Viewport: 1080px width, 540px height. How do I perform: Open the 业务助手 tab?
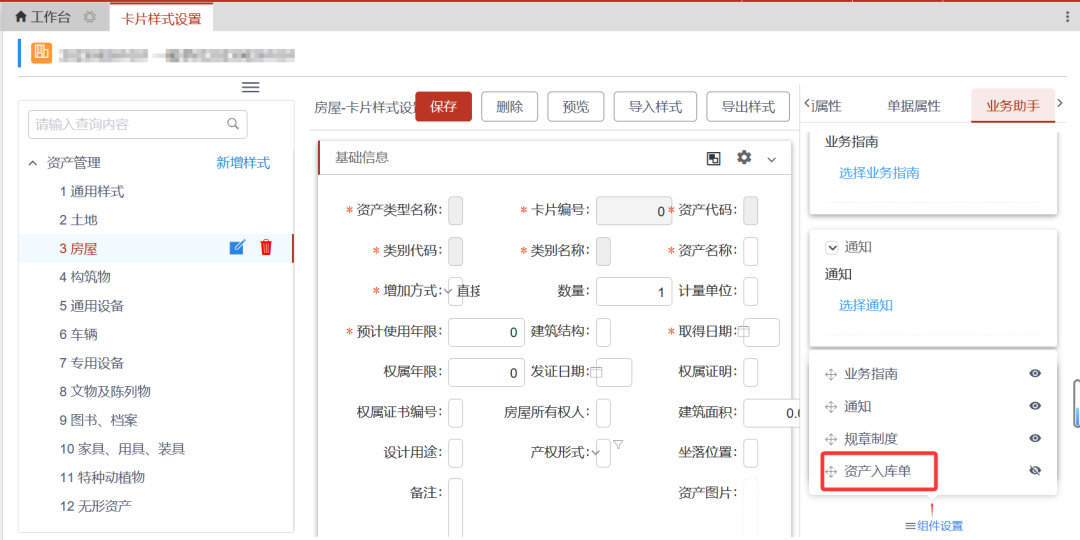[x=1012, y=106]
